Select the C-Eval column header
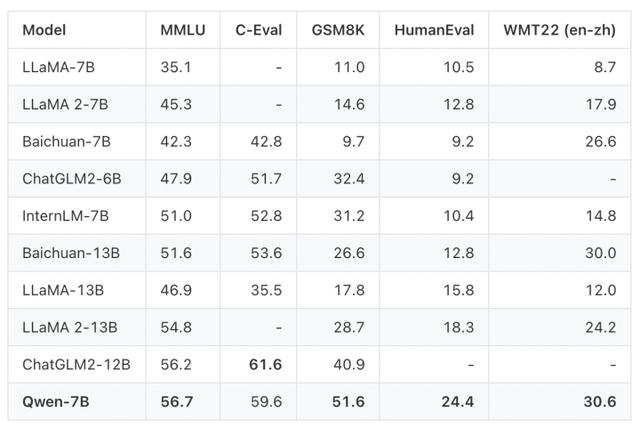Image resolution: width=640 pixels, height=428 pixels. [x=259, y=30]
